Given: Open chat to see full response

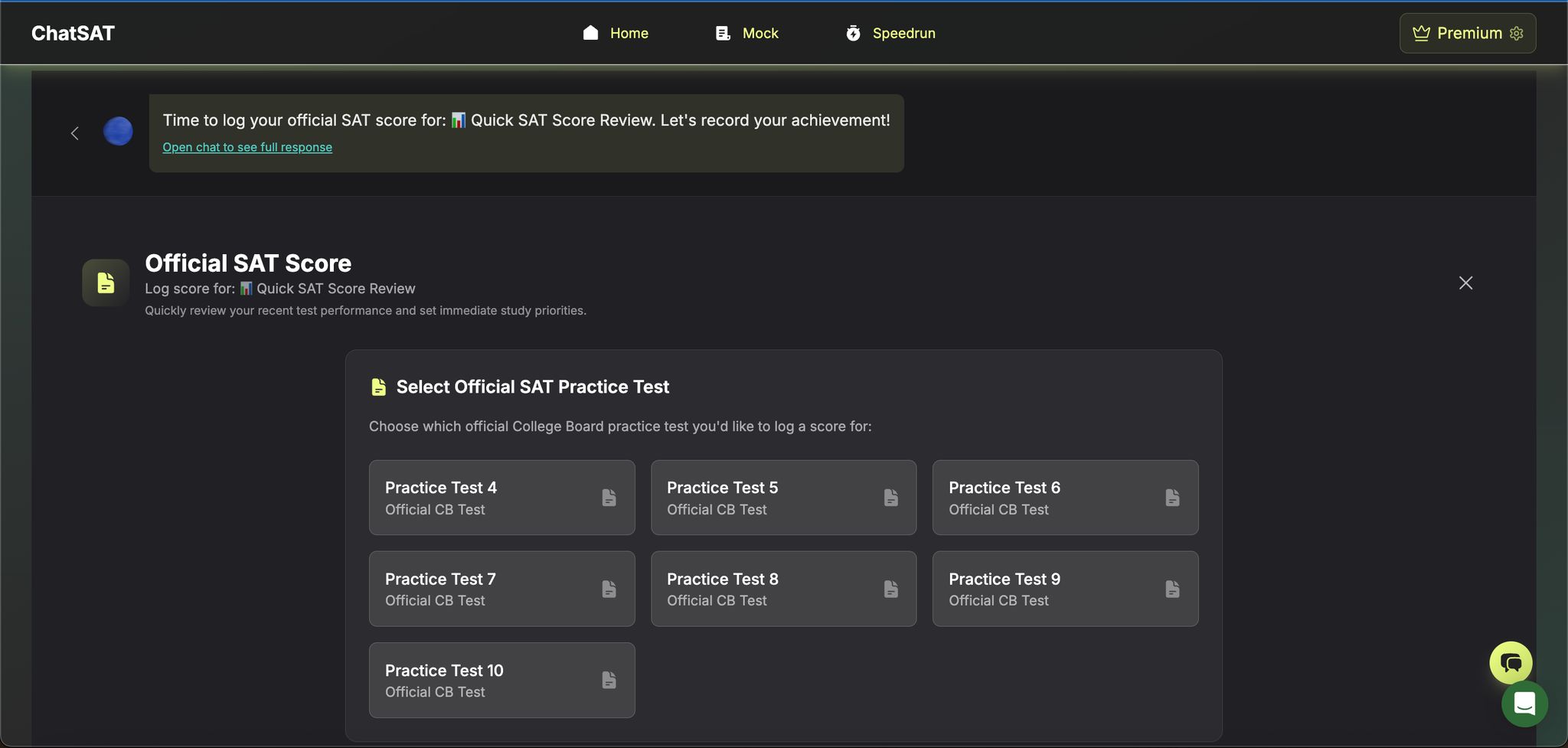Looking at the screenshot, I should point(247,147).
